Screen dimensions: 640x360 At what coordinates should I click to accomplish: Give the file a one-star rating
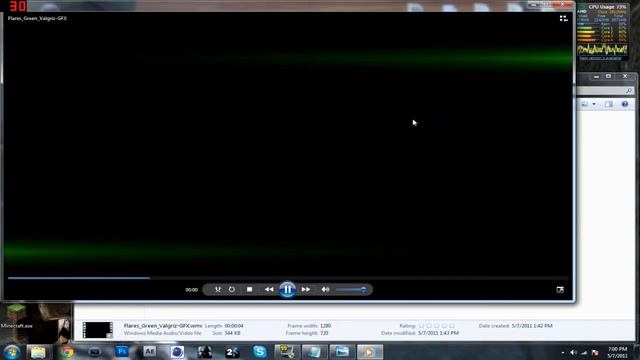click(422, 326)
